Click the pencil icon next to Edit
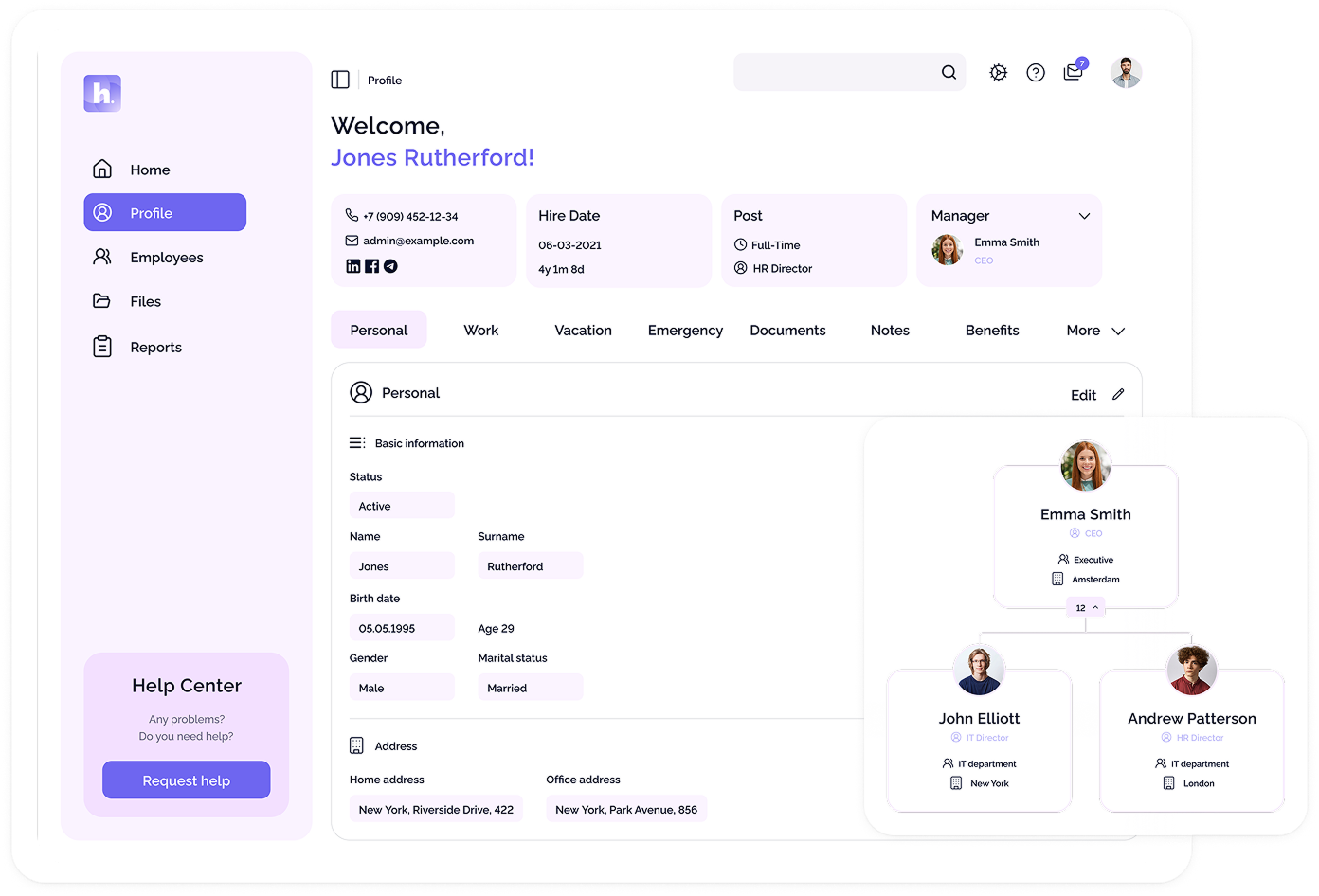The image size is (1319, 896). [x=1118, y=393]
